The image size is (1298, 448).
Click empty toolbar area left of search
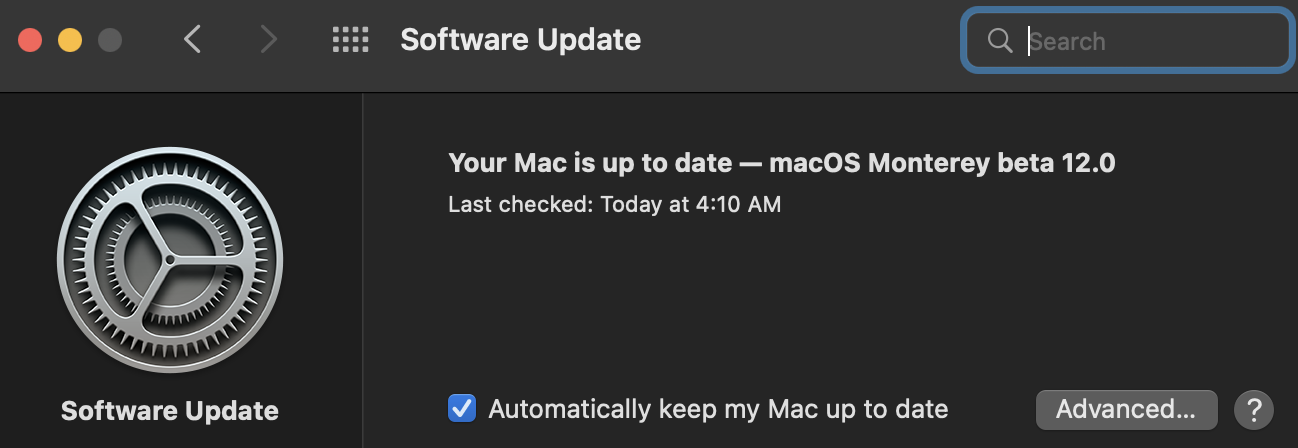pos(800,40)
